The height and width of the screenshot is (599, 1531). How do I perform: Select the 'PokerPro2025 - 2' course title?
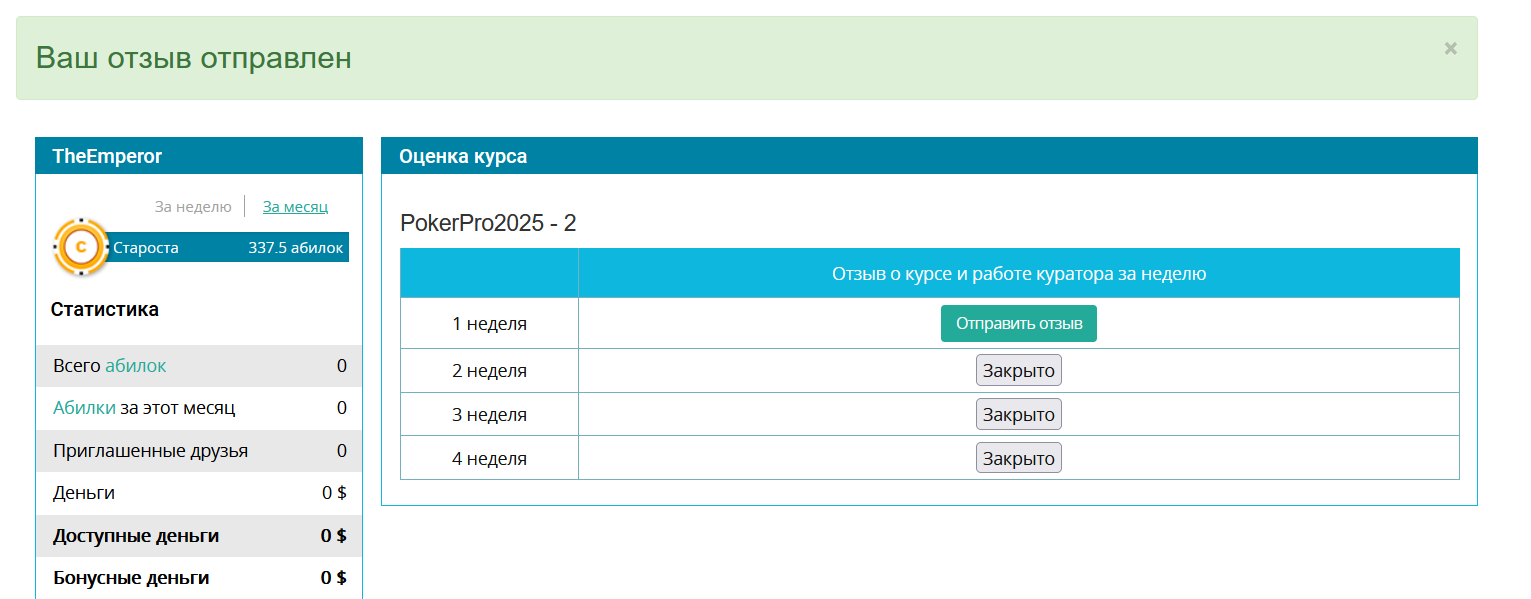[488, 223]
